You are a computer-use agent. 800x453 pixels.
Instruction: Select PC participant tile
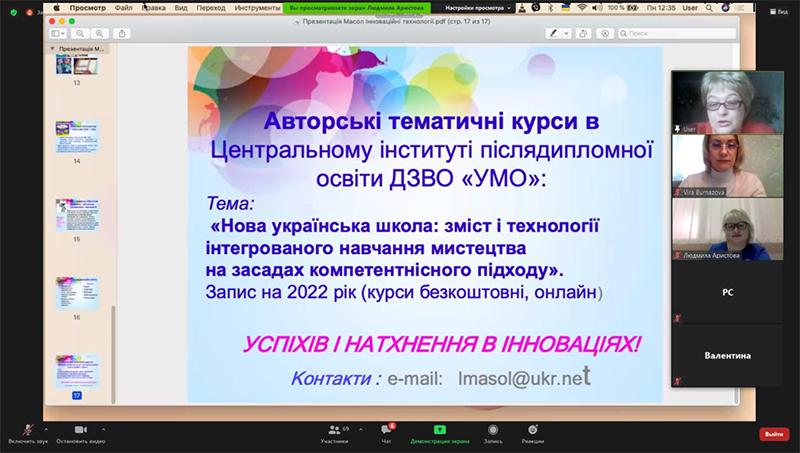tap(727, 292)
